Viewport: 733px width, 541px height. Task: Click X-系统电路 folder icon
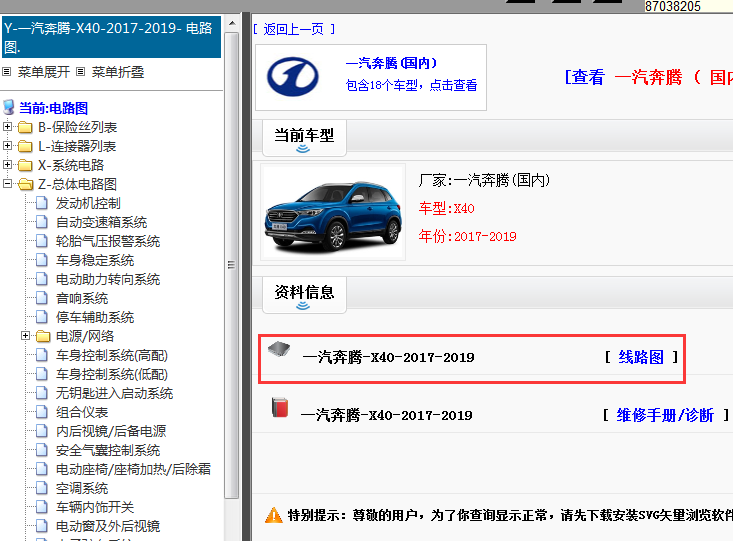(25, 165)
